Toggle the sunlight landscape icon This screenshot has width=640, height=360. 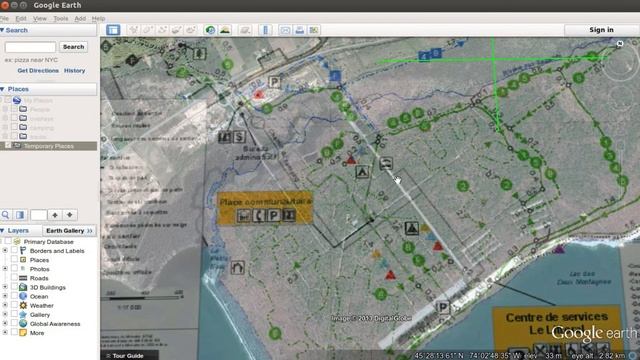[225, 30]
